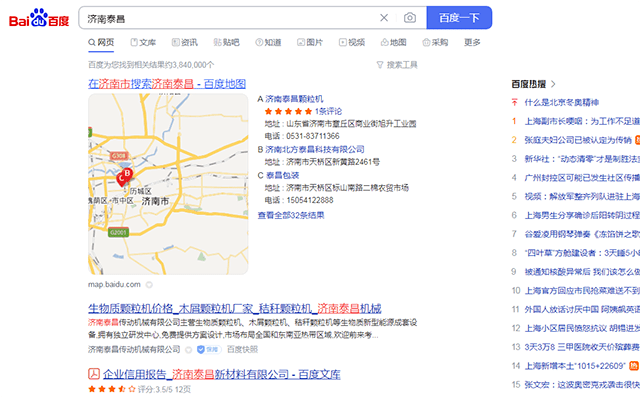The width and height of the screenshot is (640, 397).
Task: Open result B 济南北方泰昌科技有限公司
Action: [315, 149]
